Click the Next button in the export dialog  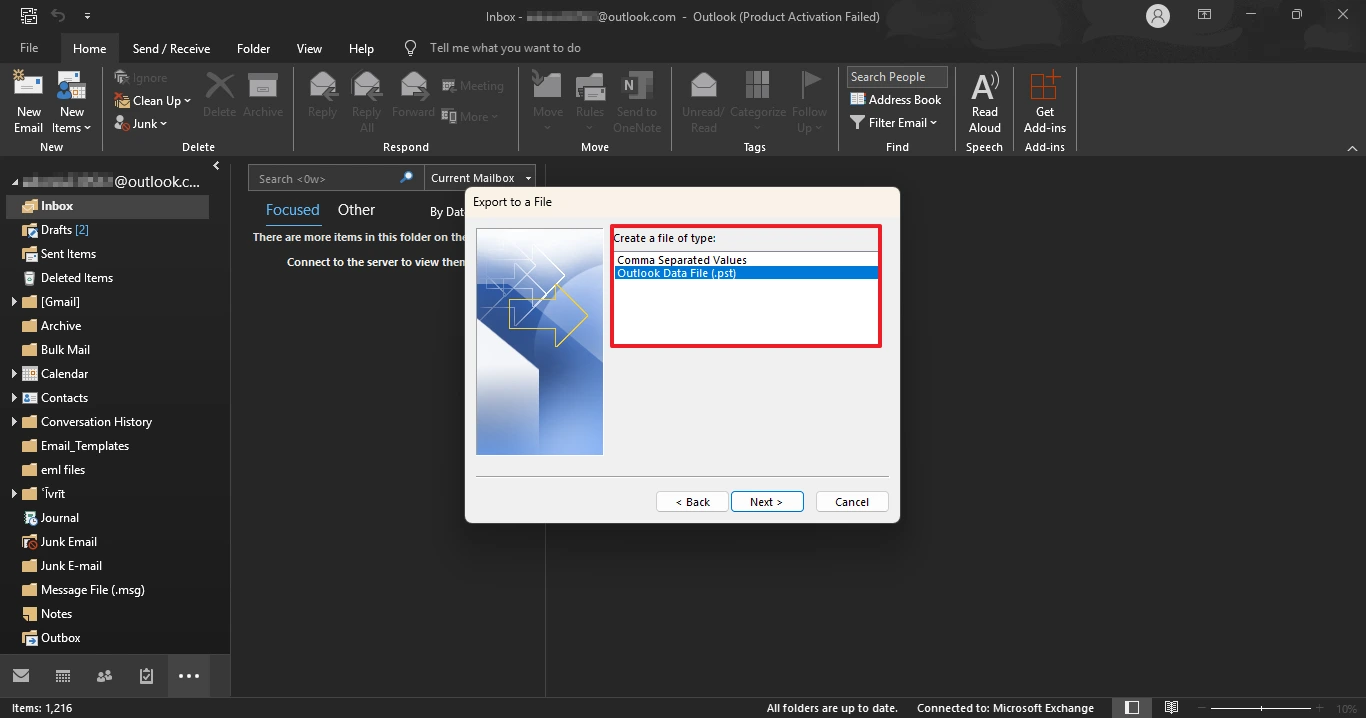coord(767,501)
